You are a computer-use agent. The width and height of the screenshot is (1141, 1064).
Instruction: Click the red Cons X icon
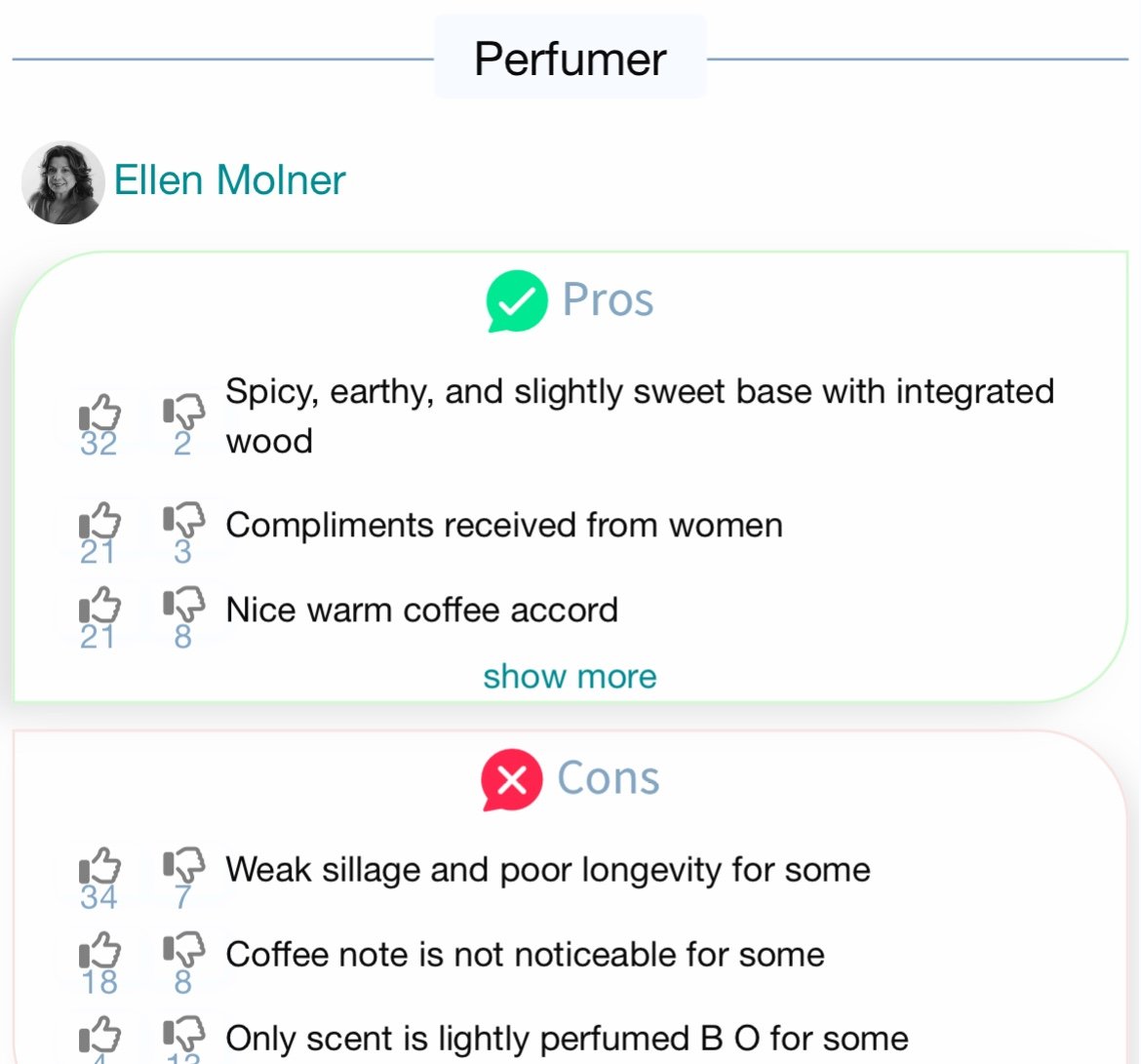point(512,779)
